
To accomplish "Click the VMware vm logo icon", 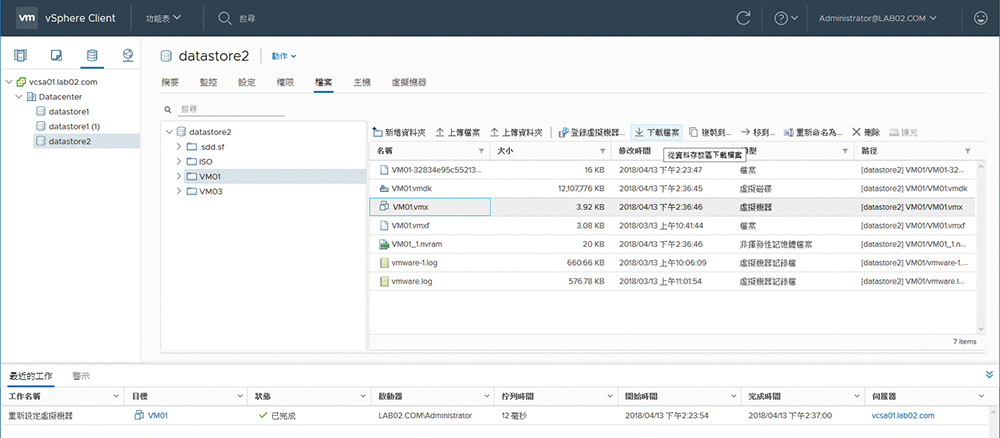I will click(x=26, y=18).
